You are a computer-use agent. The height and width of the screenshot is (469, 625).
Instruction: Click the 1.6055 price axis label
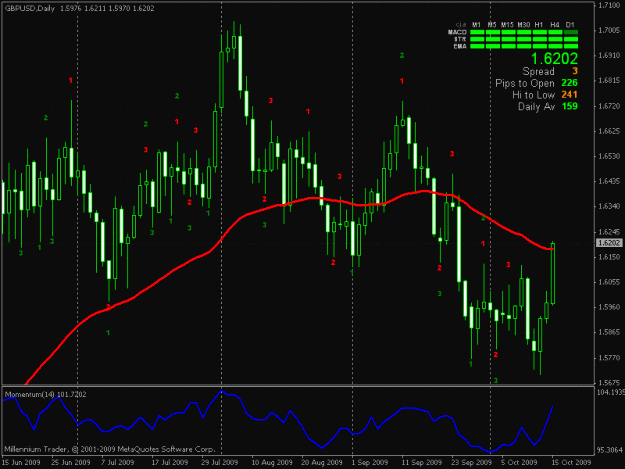609,282
